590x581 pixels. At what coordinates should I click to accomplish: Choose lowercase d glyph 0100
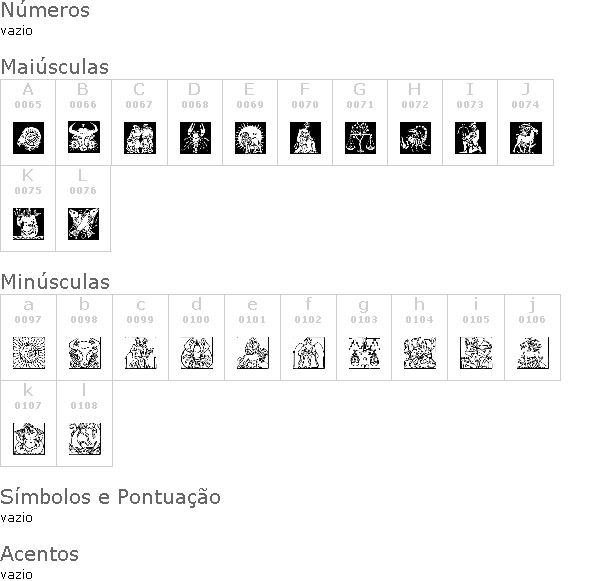click(197, 353)
